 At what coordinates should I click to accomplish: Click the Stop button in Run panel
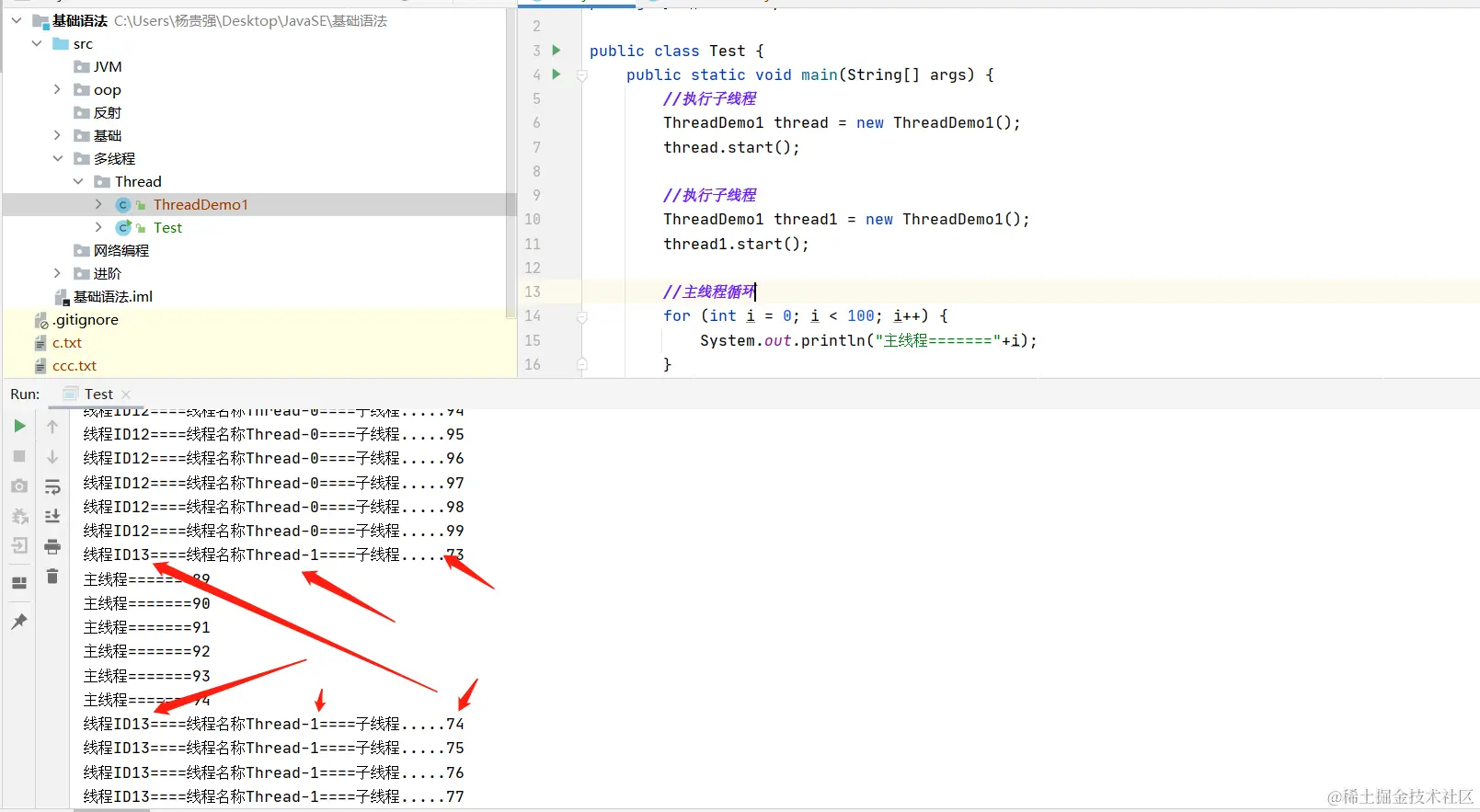[x=19, y=456]
